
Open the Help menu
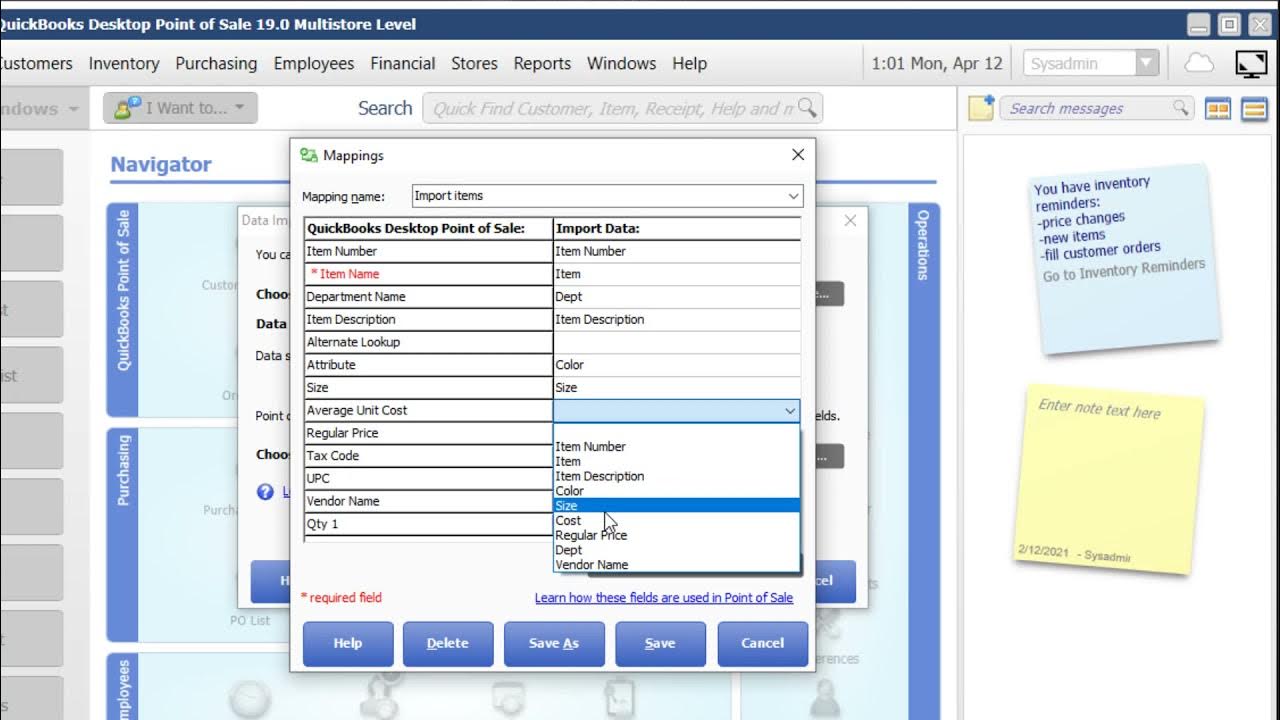click(x=689, y=63)
